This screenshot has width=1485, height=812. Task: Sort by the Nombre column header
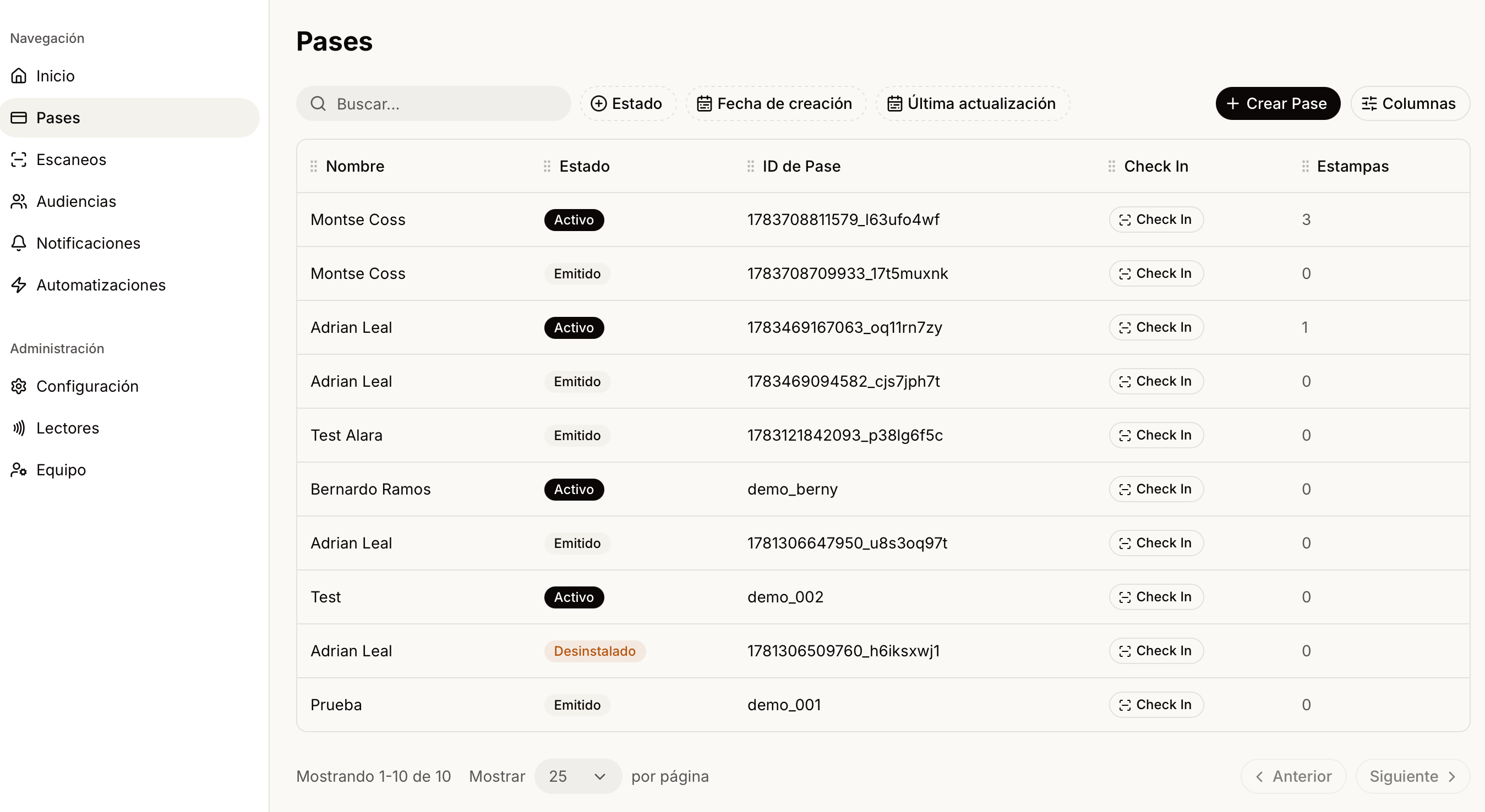[354, 167]
